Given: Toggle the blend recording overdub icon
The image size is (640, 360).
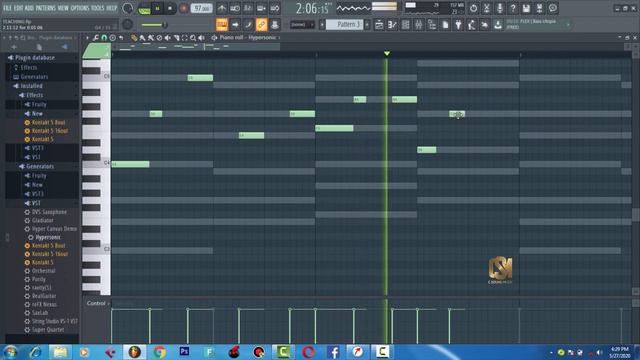Looking at the screenshot, I should pyautogui.click(x=262, y=8).
